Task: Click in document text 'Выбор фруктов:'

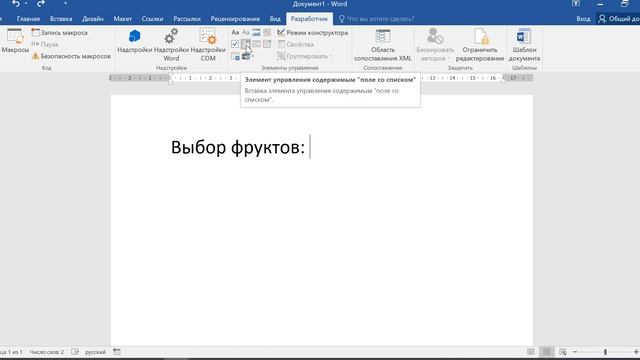Action: tap(238, 147)
